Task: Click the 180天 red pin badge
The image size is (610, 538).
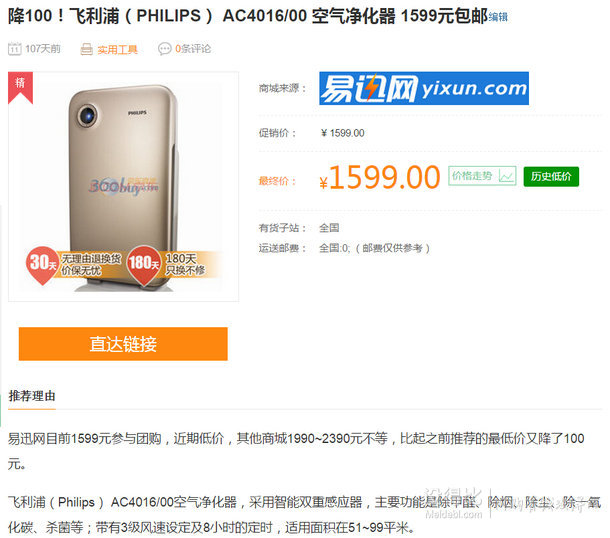Action: (143, 265)
